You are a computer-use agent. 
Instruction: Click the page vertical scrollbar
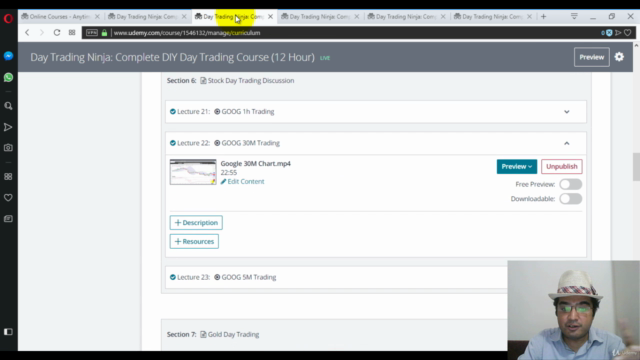click(x=636, y=167)
